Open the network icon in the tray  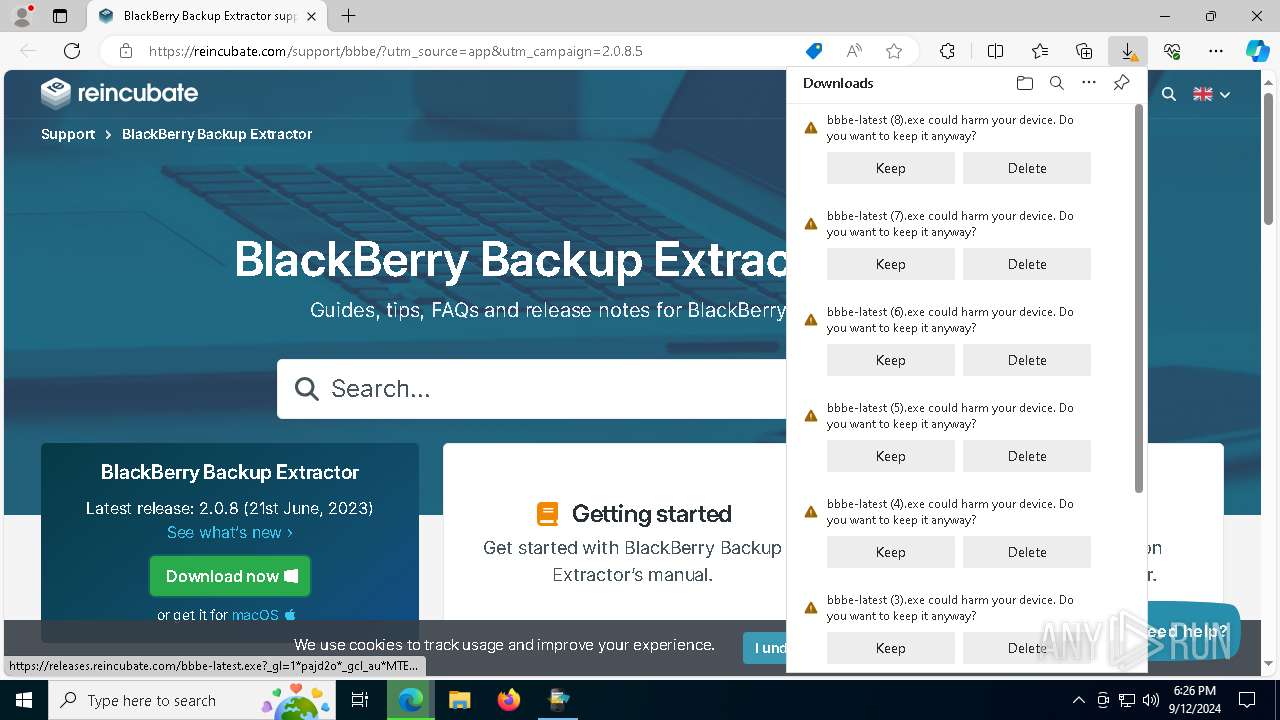point(1127,700)
